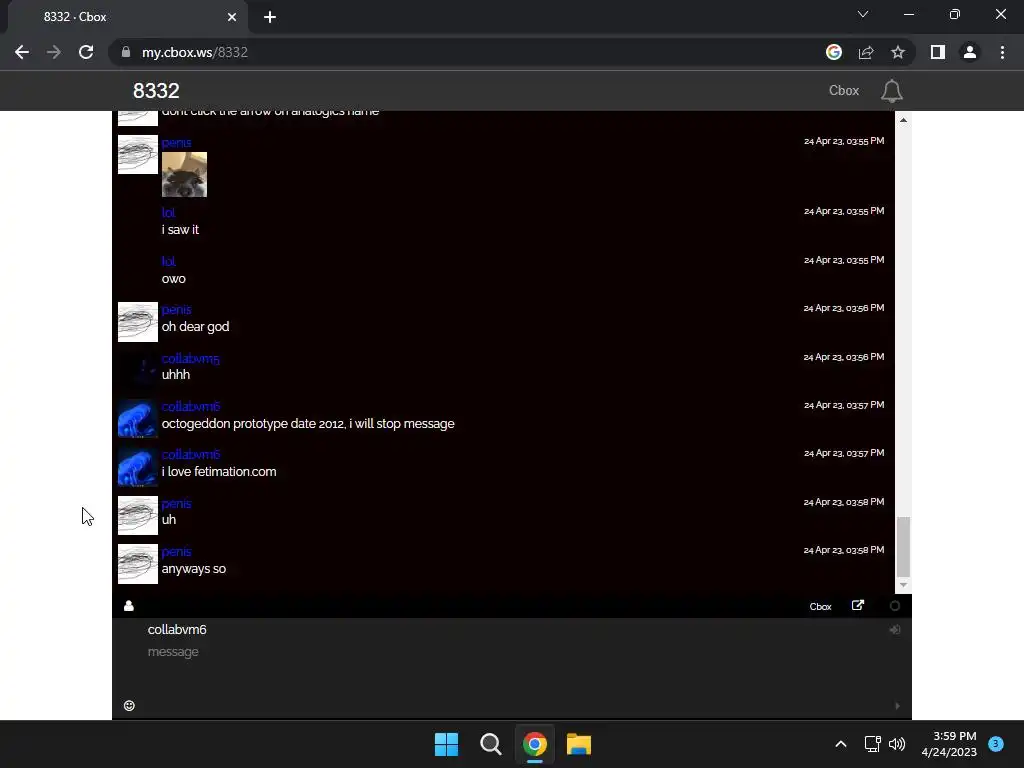Click lol username above 'i saw it'
This screenshot has width=1024, height=768.
168,213
